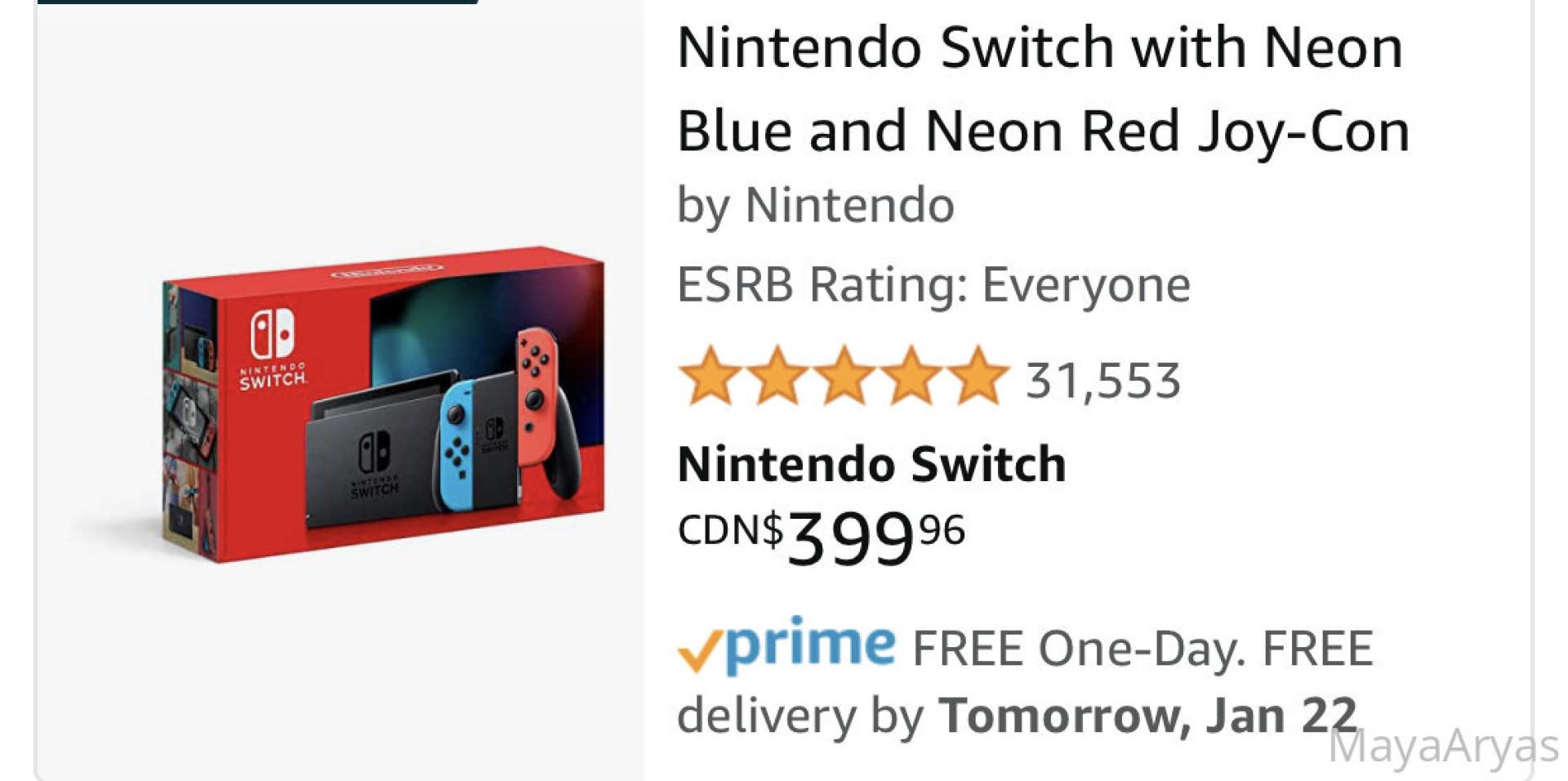
Task: Open the Nintendo Switch box product image
Action: (x=384, y=404)
